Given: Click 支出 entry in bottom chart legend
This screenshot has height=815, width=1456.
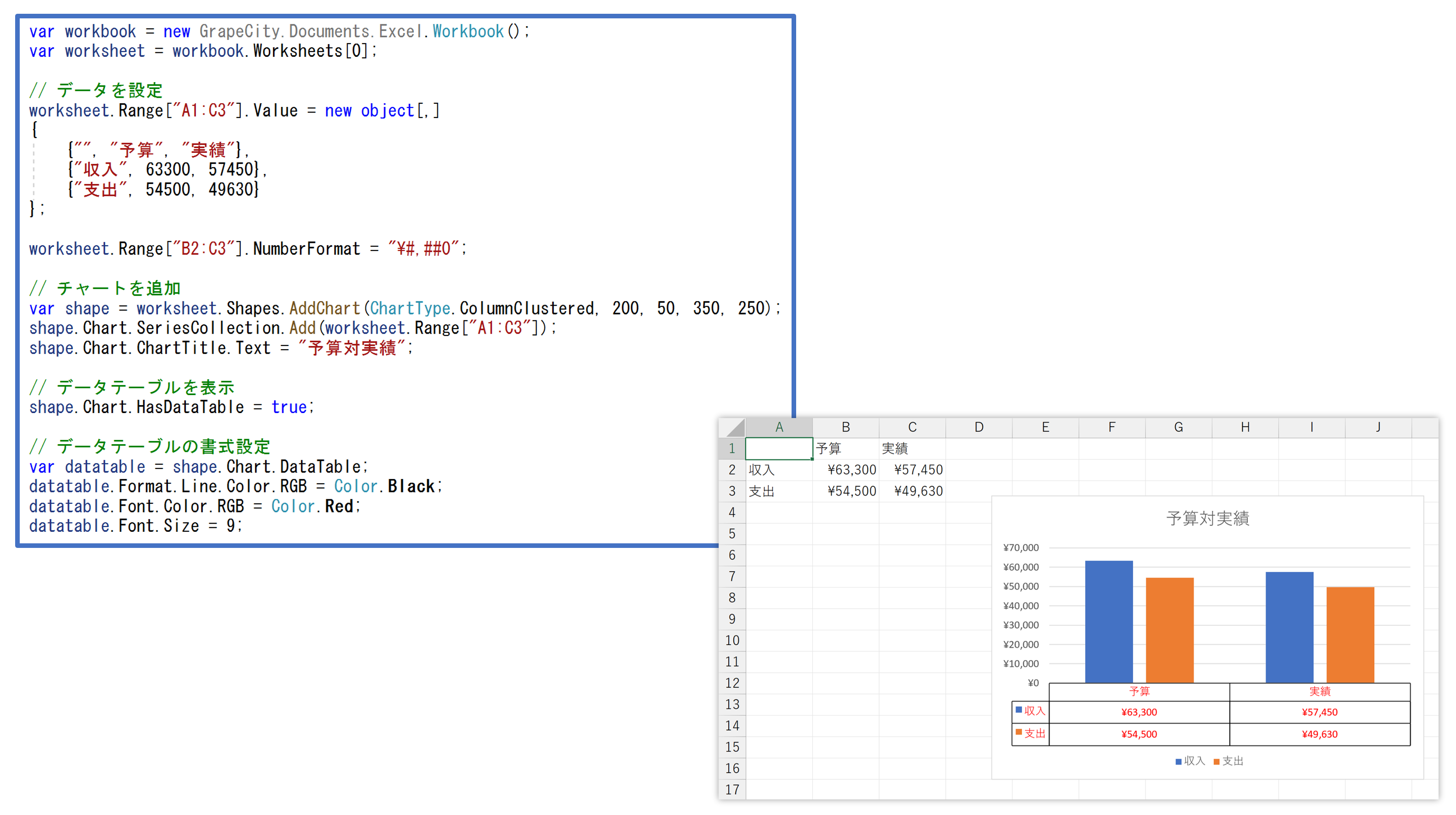Looking at the screenshot, I should (1228, 761).
